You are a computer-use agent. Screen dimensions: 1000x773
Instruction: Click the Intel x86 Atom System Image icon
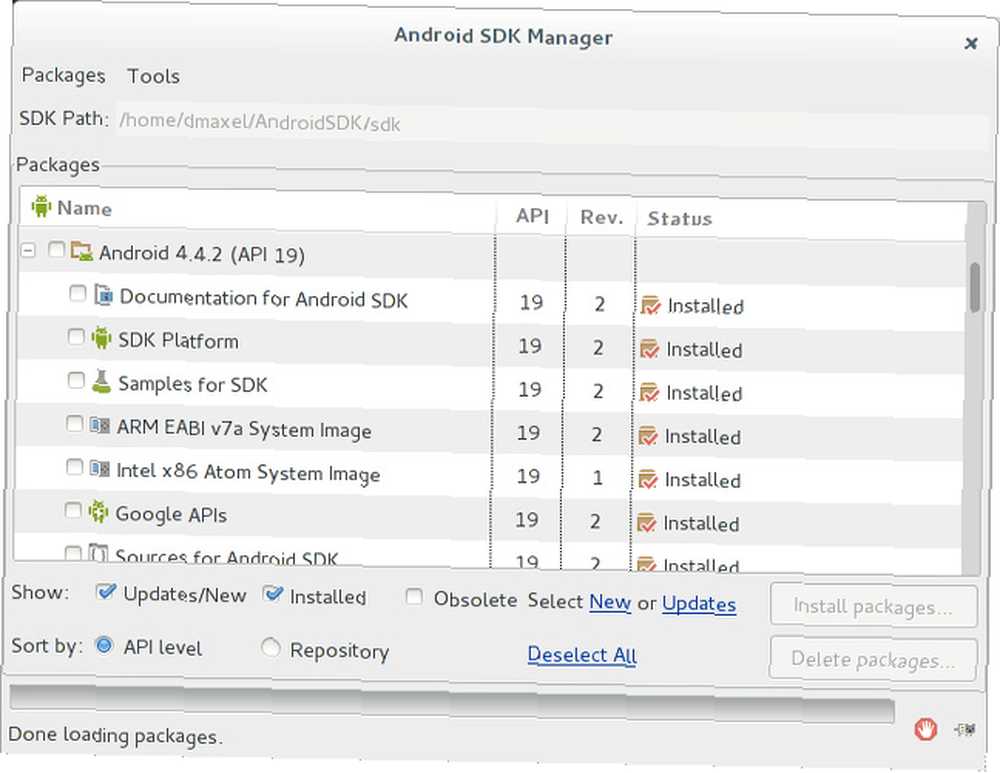[x=99, y=469]
